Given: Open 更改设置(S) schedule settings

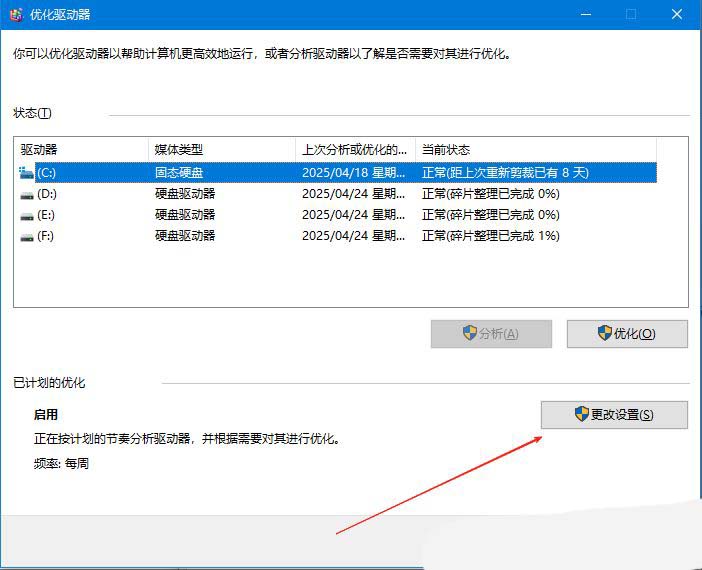Looking at the screenshot, I should (614, 414).
